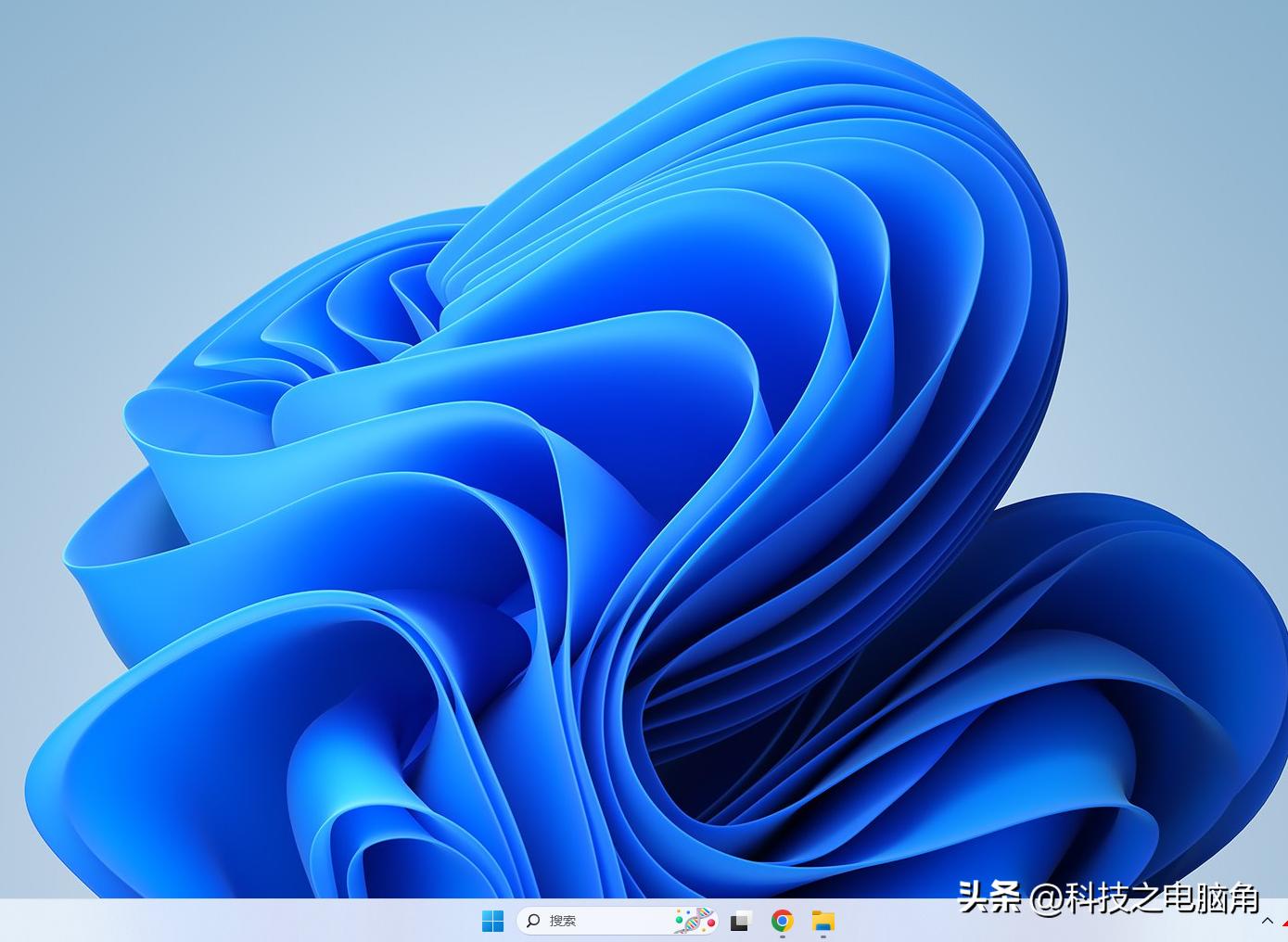Click the 头条 watermark text
Viewport: 1288px width, 942px height.
pyautogui.click(x=988, y=897)
